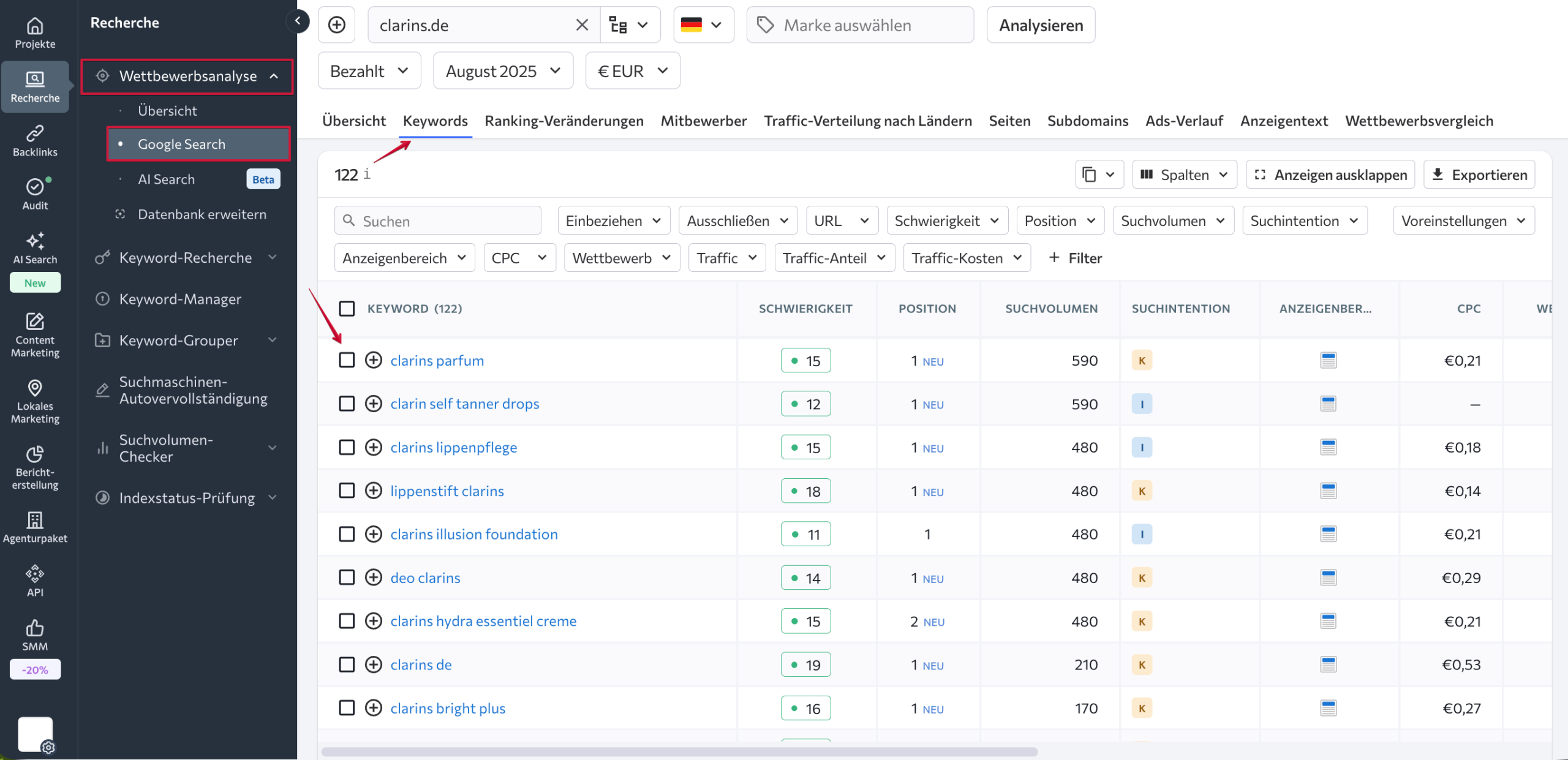
Task: Focus the Marke auswählen field
Action: [860, 25]
